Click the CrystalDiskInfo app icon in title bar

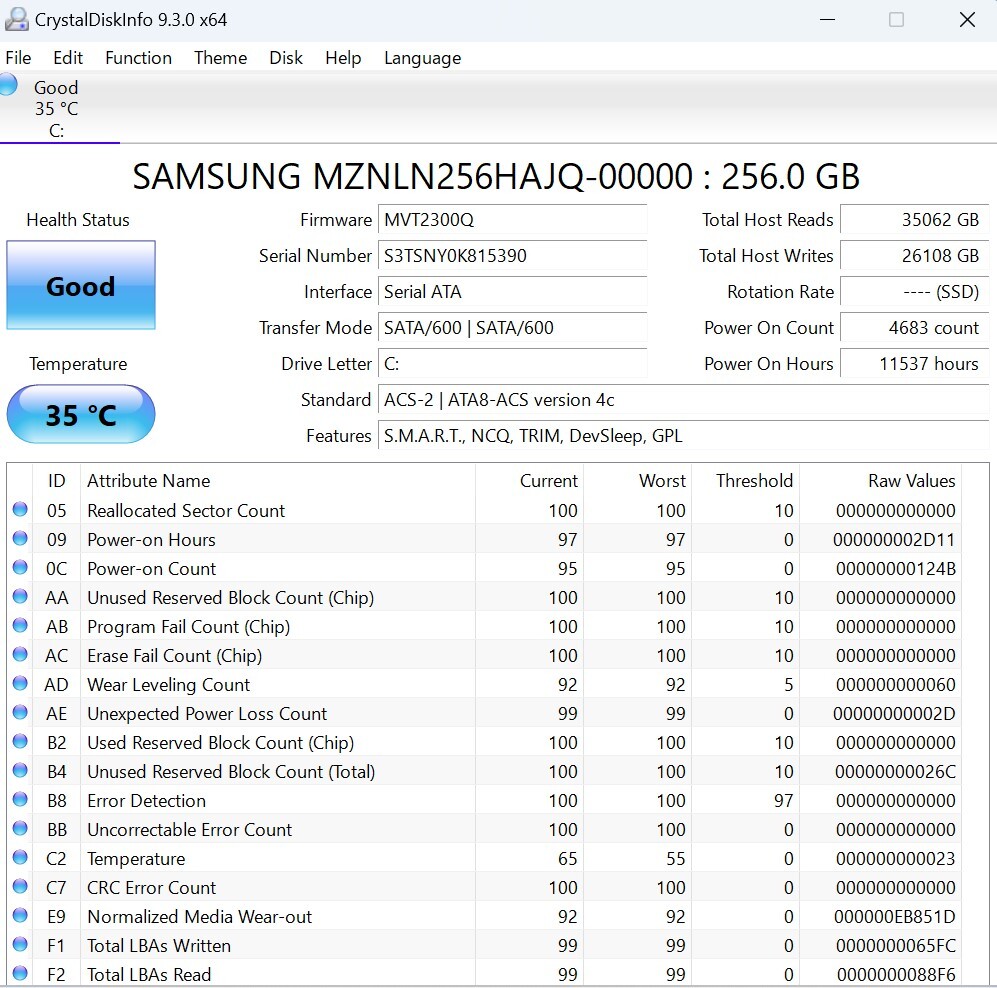[17, 19]
